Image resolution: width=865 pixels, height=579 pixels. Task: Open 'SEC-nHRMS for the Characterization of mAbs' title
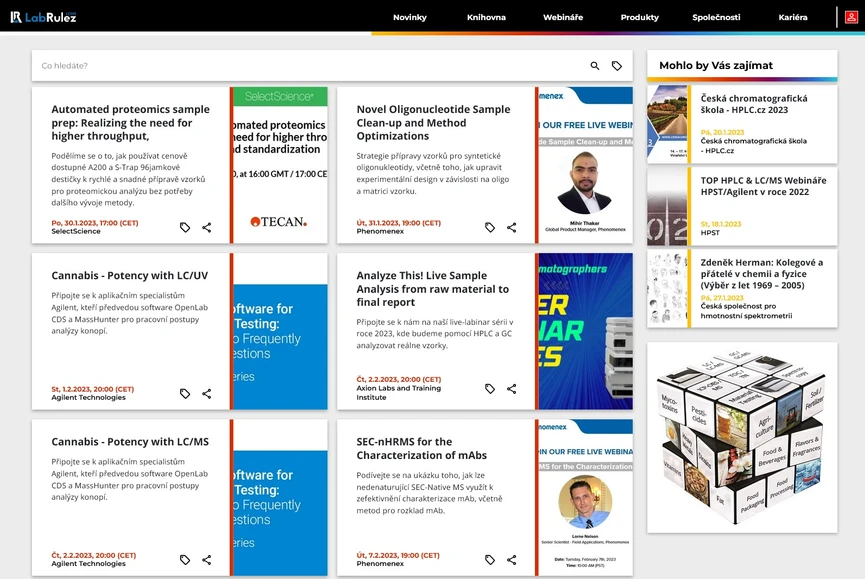421,448
